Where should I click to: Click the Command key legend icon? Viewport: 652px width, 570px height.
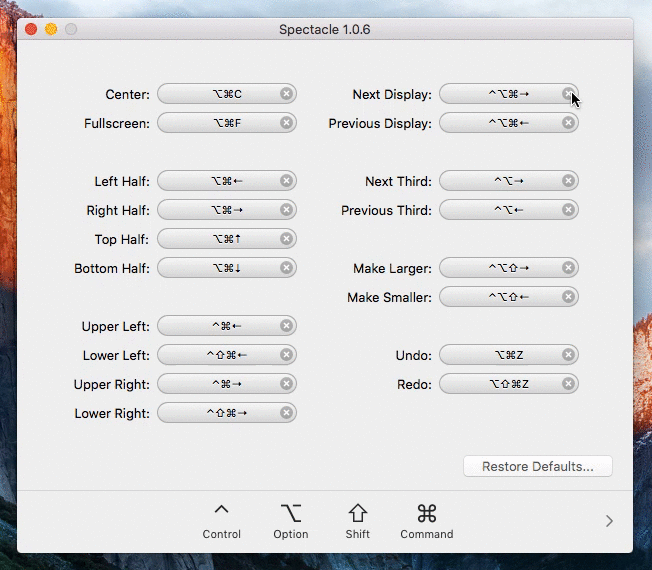[427, 513]
